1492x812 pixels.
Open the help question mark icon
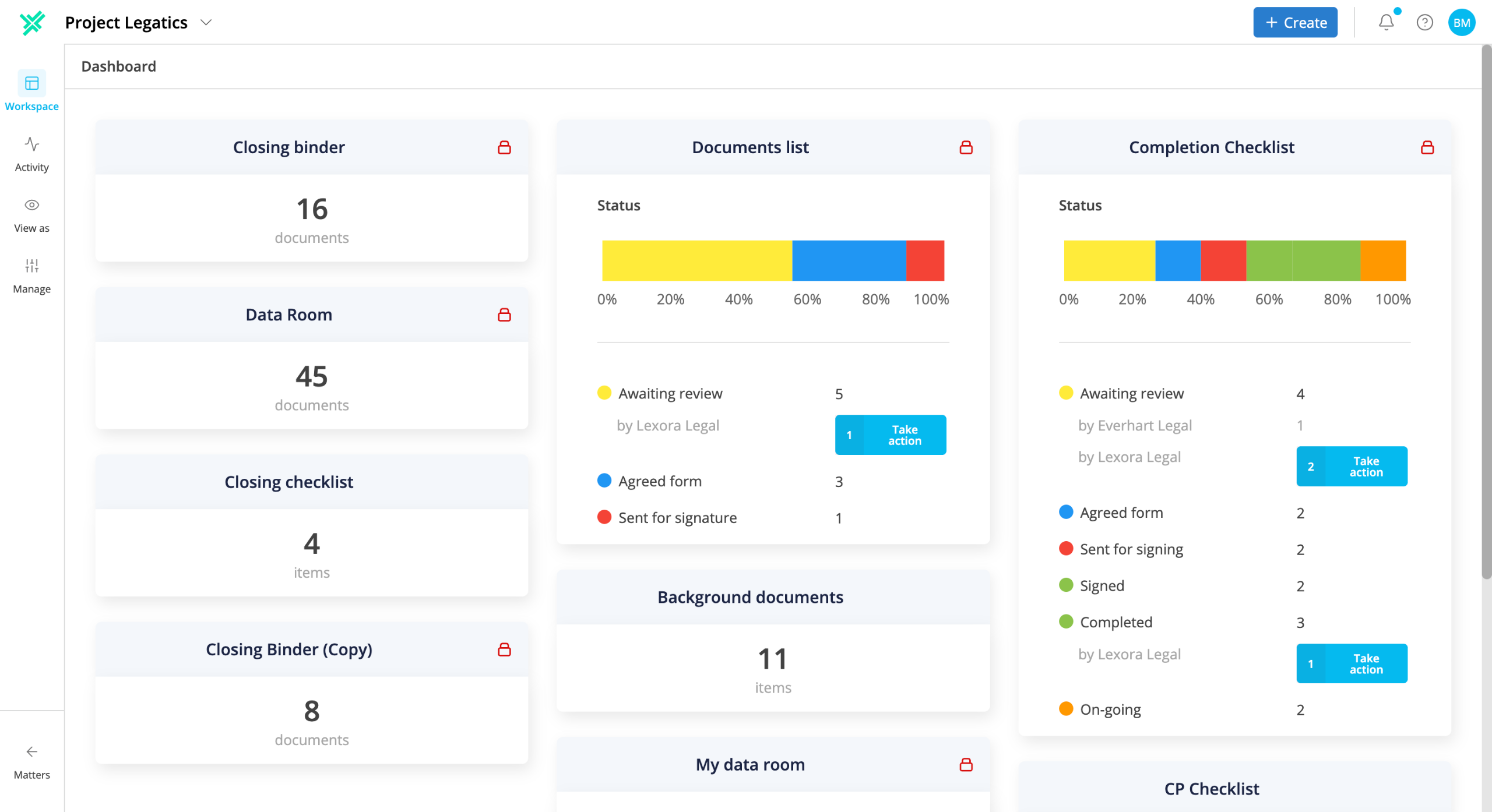pyautogui.click(x=1424, y=22)
